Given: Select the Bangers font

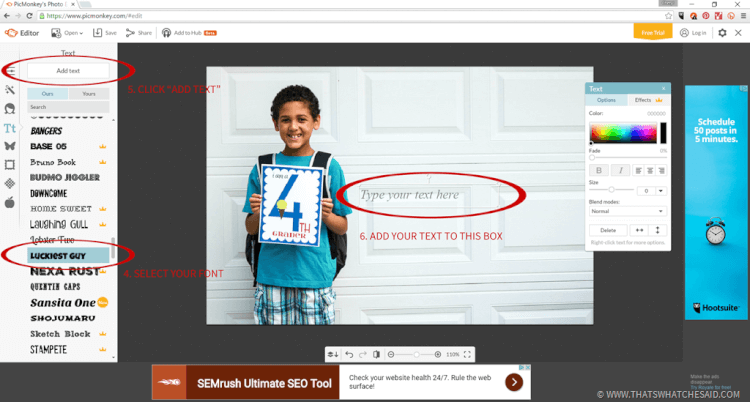Looking at the screenshot, I should (x=46, y=131).
